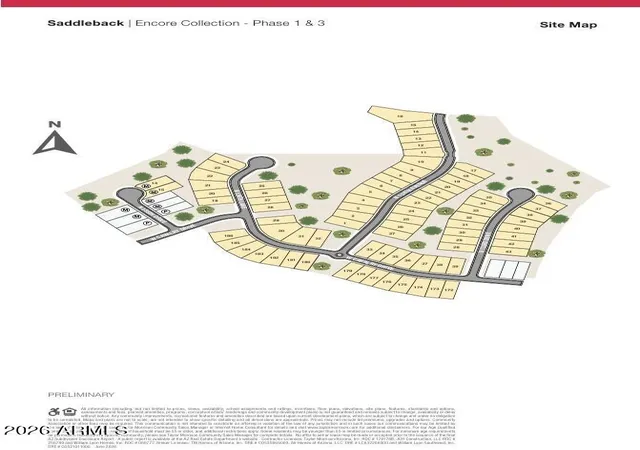Select lot 174 on the site map
The width and height of the screenshot is (640, 450).
coord(418,287)
